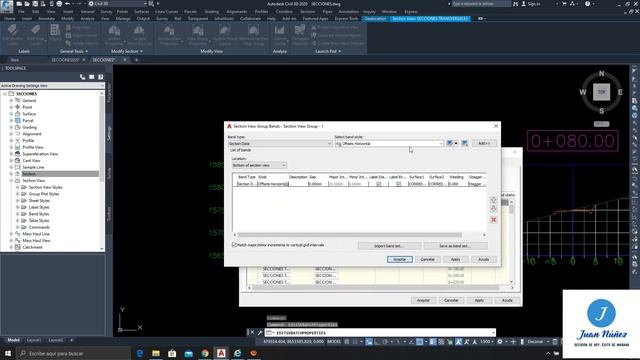Open the Home ribbon tab
640x360 pixels.
click(x=10, y=19)
